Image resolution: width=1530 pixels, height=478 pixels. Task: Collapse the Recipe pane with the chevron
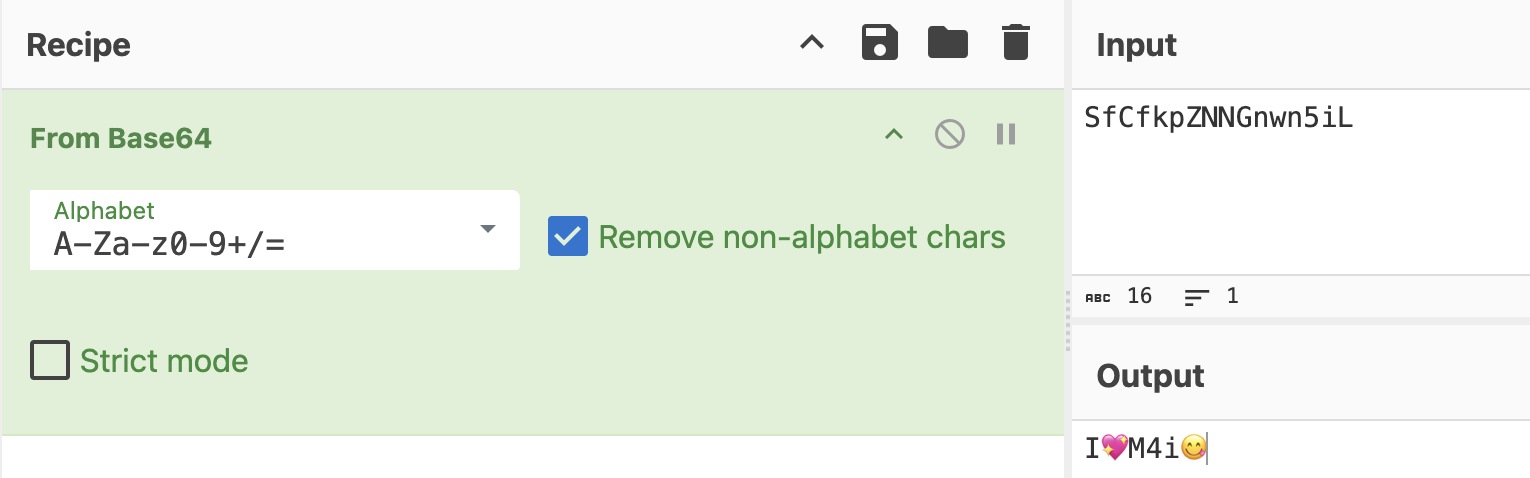[812, 44]
